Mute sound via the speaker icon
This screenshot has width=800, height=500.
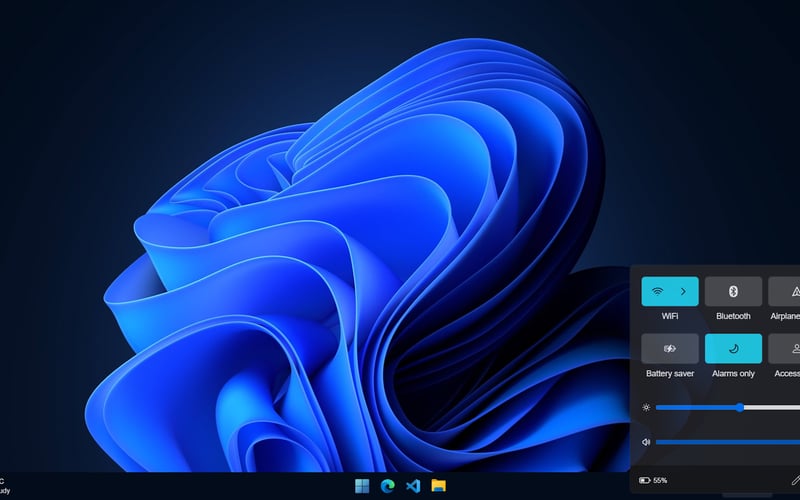pos(646,442)
